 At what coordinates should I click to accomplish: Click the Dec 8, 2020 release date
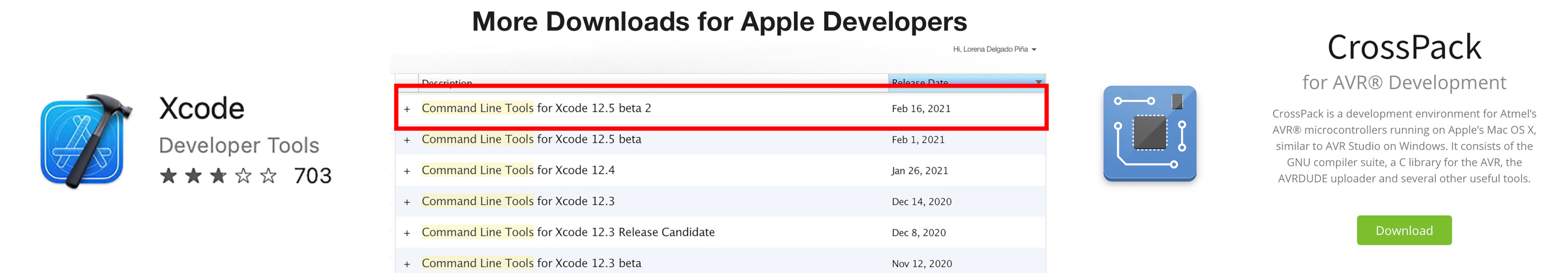click(x=918, y=233)
